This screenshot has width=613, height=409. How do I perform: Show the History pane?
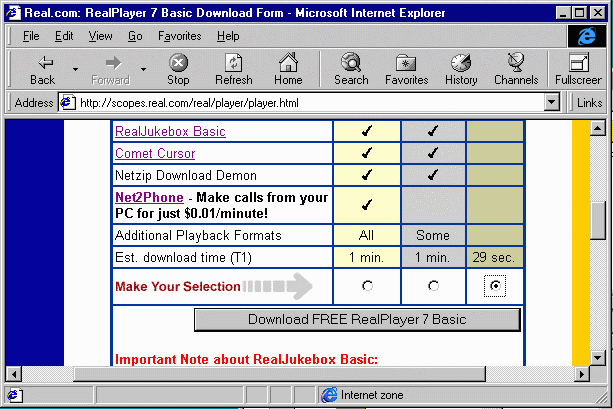[461, 70]
